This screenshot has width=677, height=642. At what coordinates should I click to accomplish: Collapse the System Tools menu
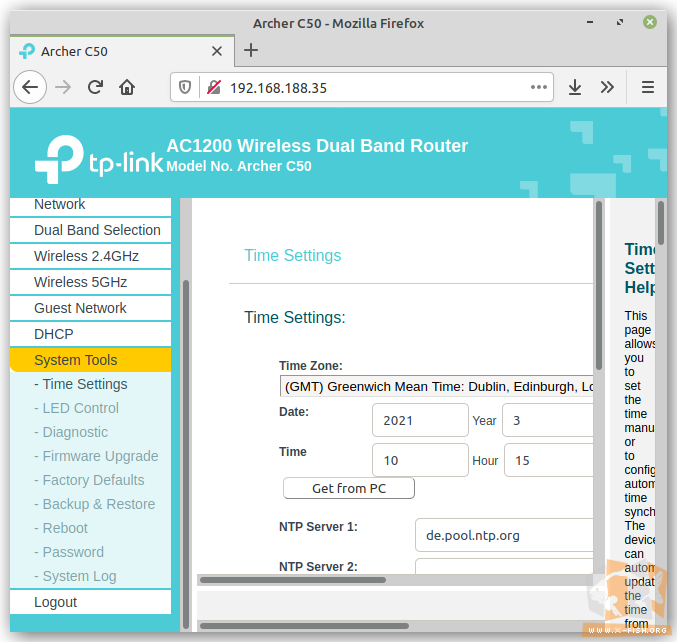click(x=91, y=360)
